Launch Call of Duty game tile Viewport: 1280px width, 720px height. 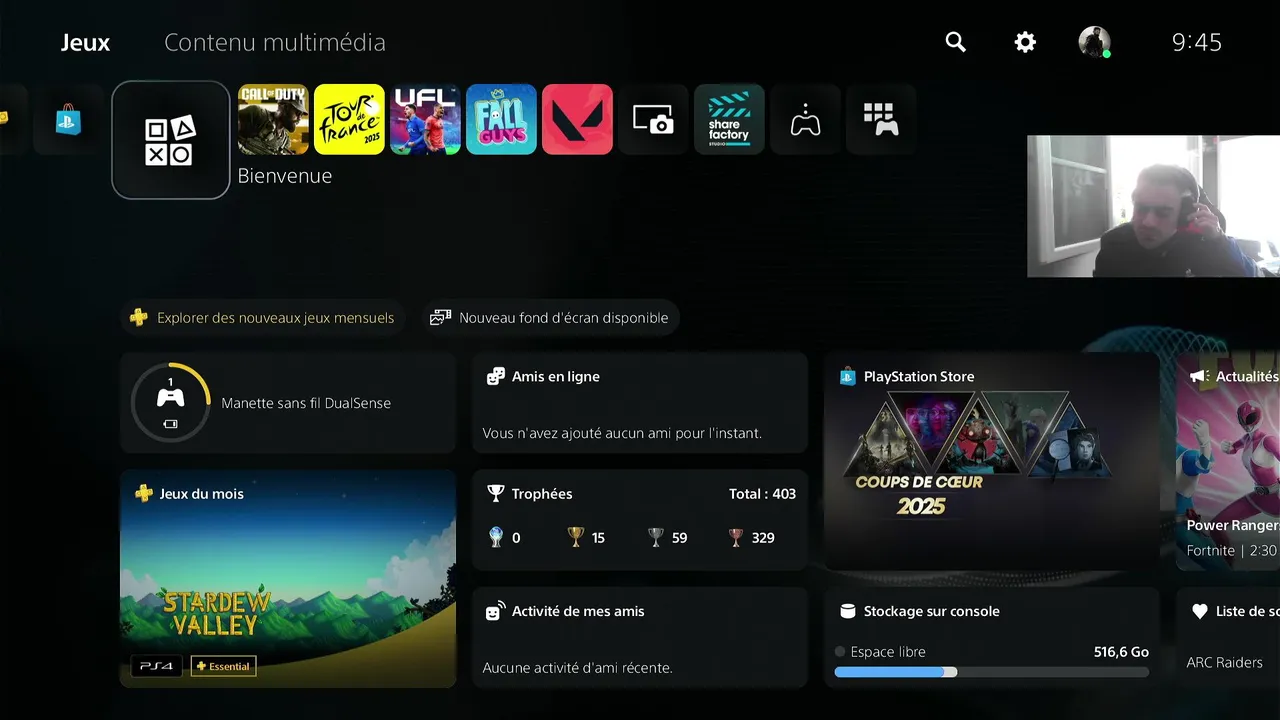(x=273, y=119)
